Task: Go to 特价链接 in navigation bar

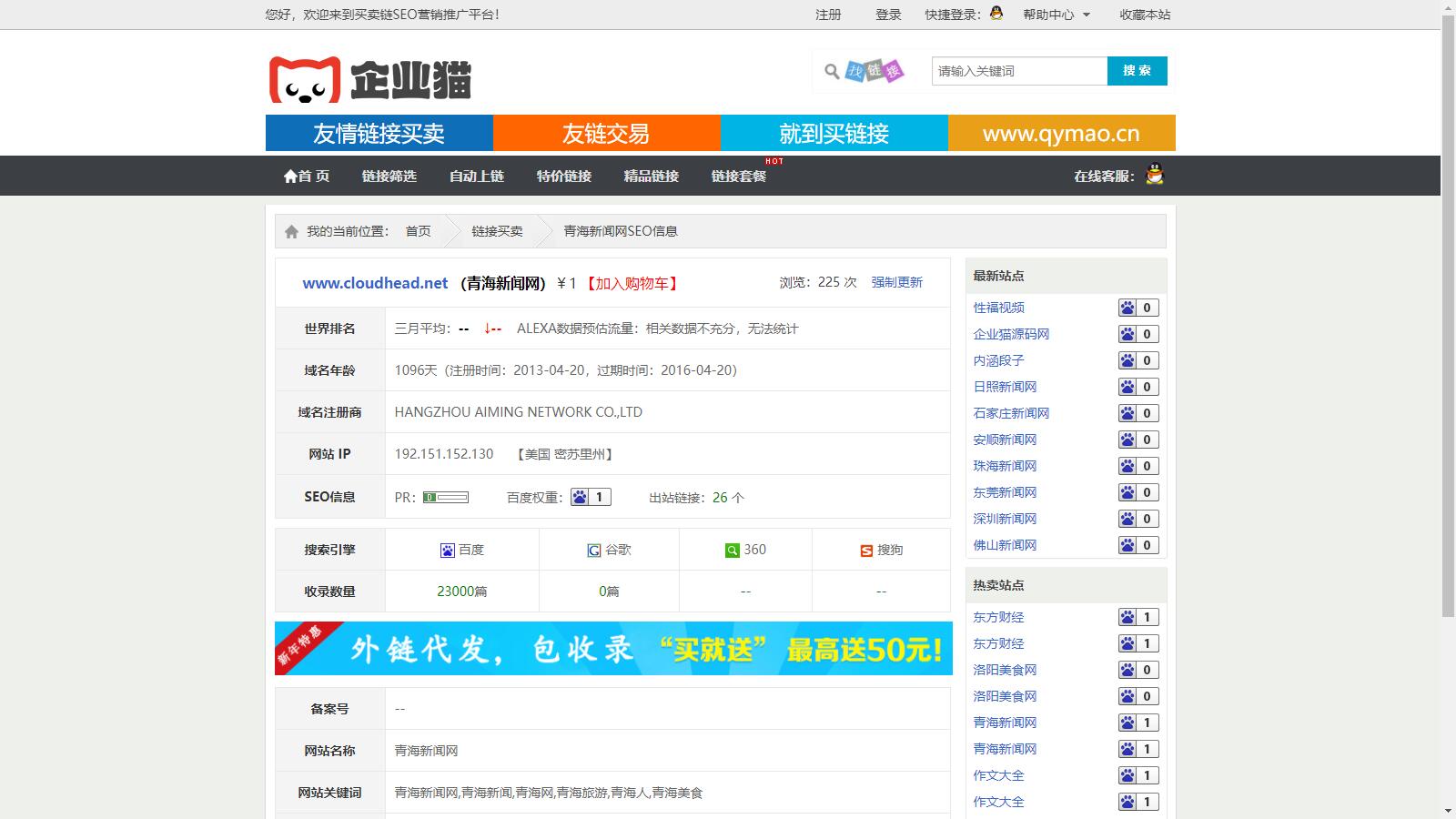Action: tap(563, 177)
